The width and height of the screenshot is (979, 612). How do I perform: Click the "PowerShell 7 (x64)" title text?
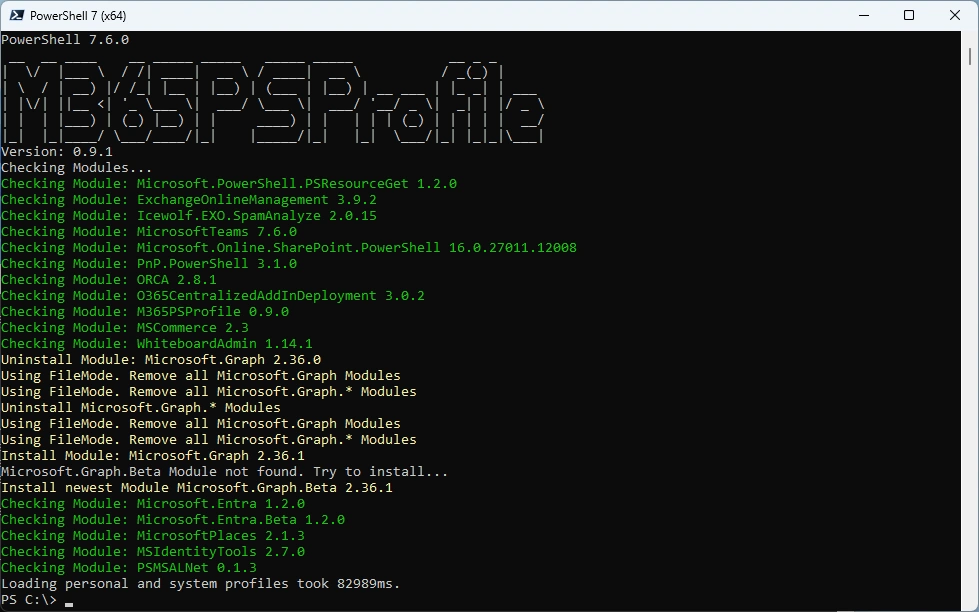click(x=78, y=16)
